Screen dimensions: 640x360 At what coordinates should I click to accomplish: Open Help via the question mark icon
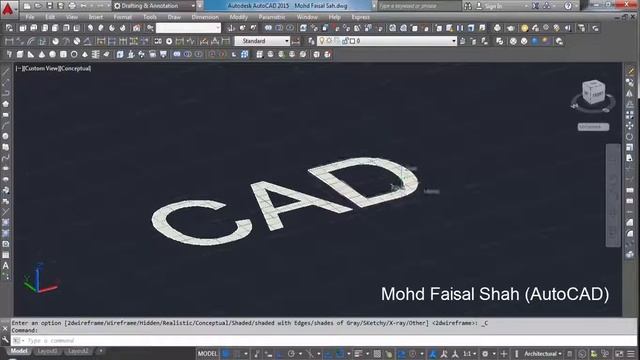[568, 6]
